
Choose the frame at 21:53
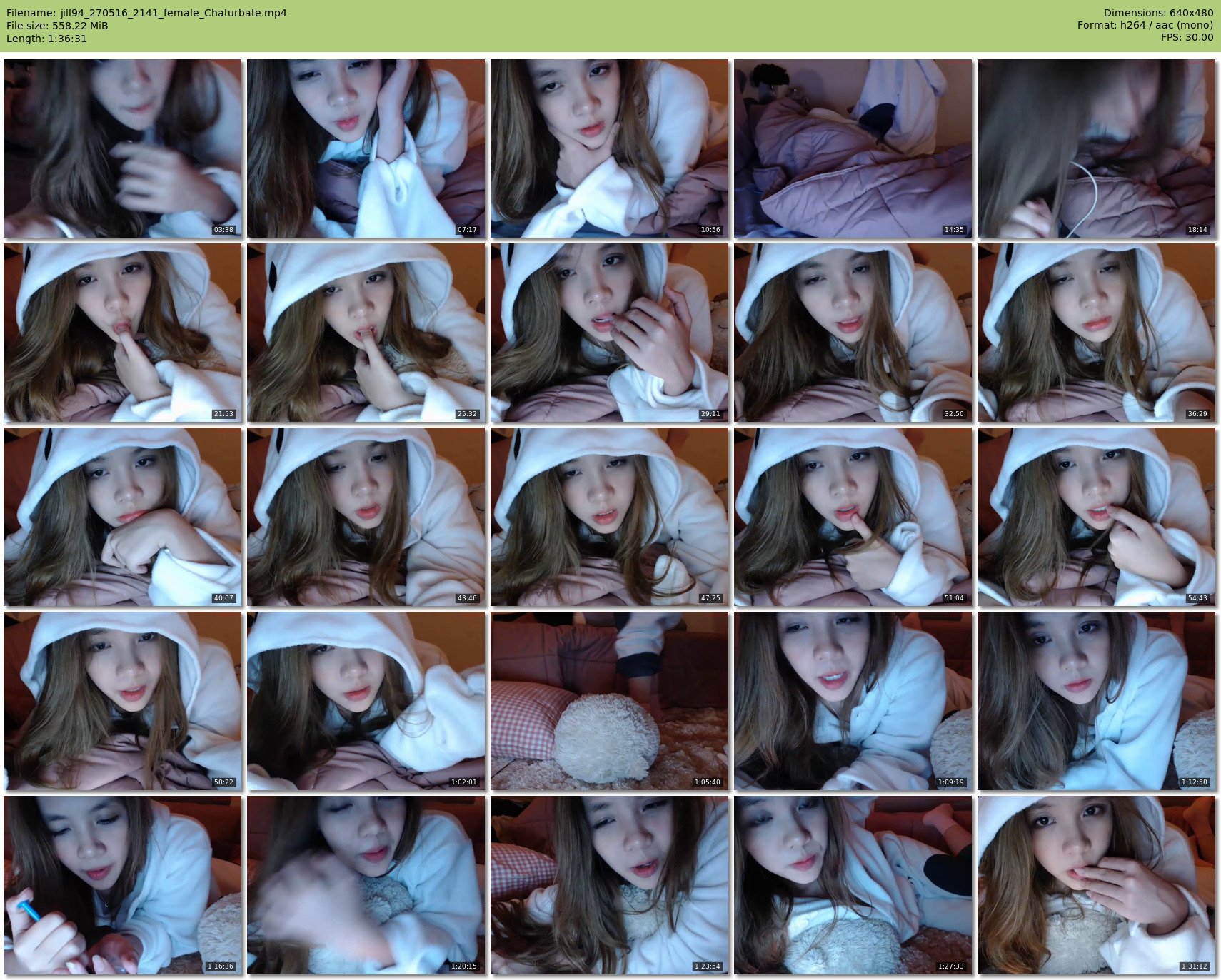pyautogui.click(x=123, y=333)
